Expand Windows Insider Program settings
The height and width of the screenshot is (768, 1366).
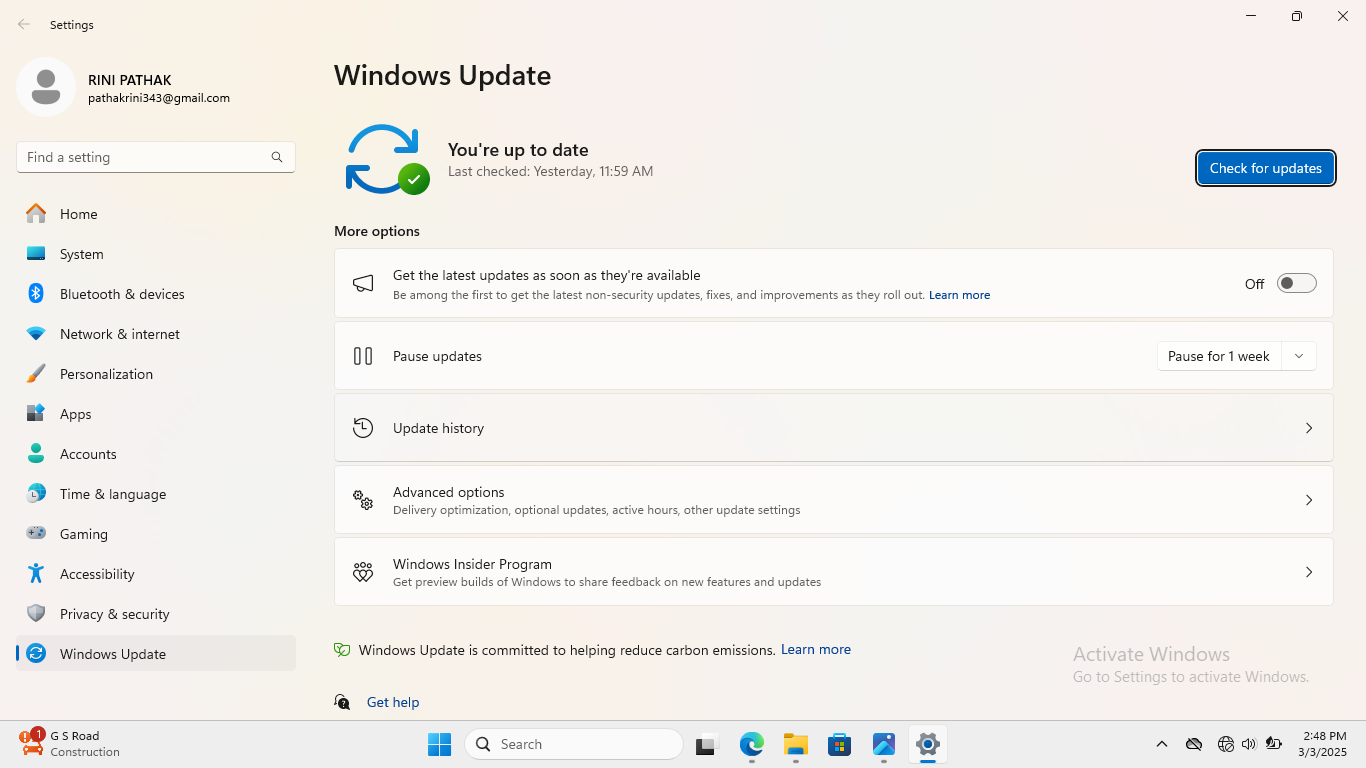coord(1308,572)
